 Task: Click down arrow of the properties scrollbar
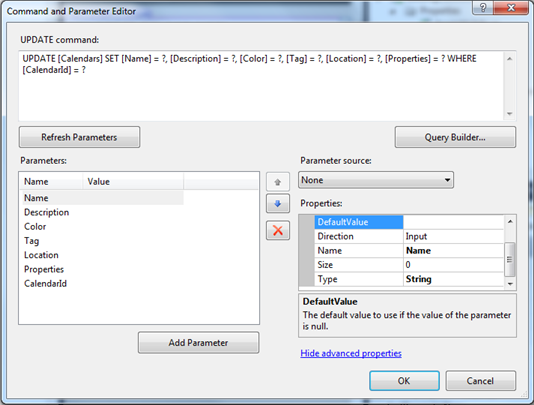pos(510,284)
